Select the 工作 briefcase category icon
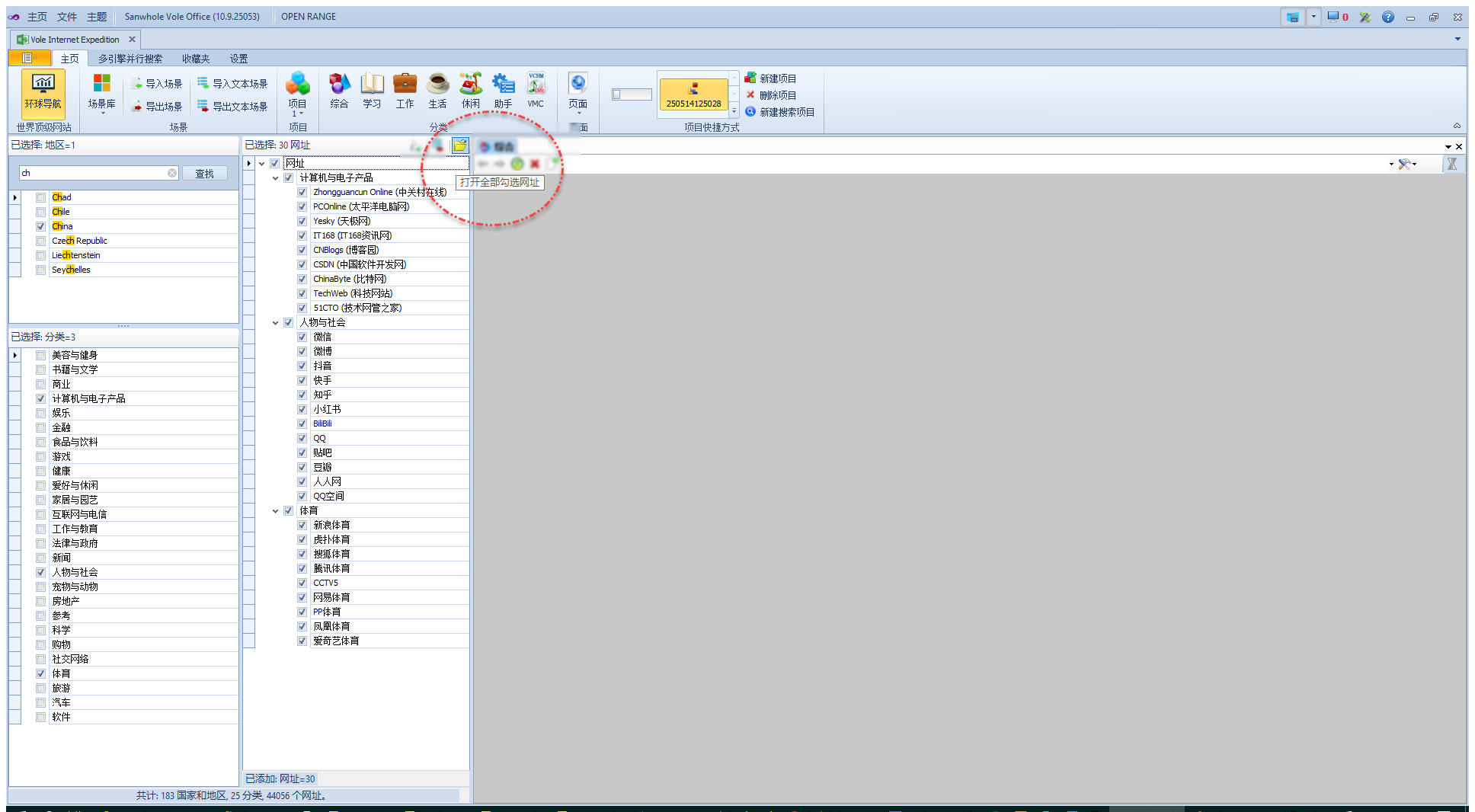 [405, 84]
